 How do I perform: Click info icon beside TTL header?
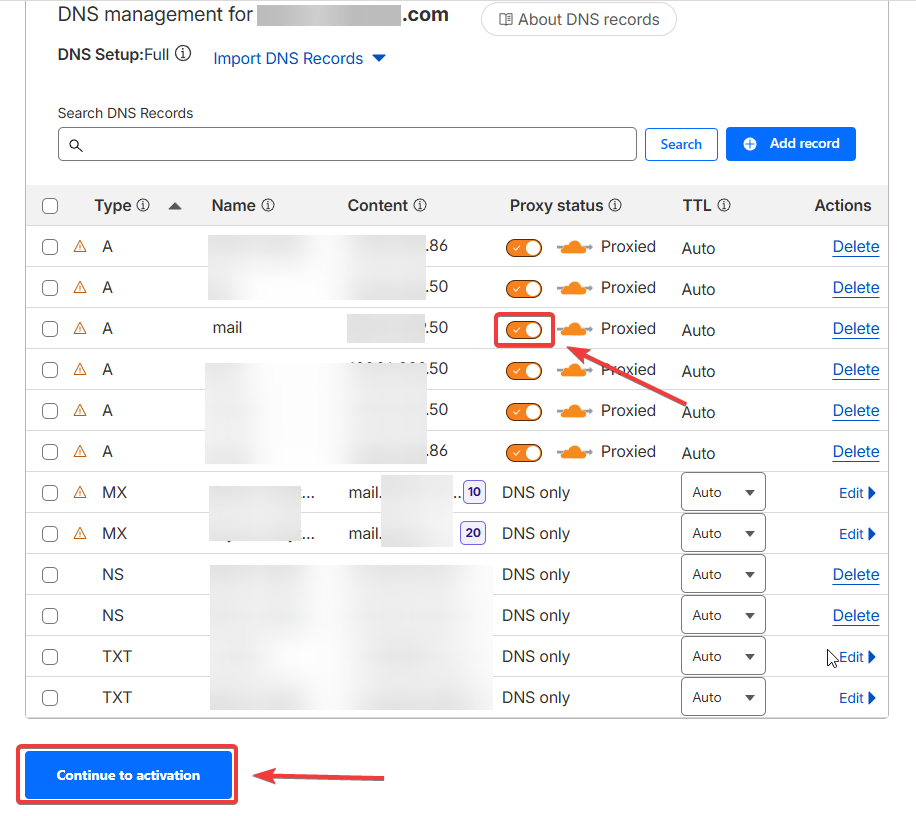coord(724,205)
